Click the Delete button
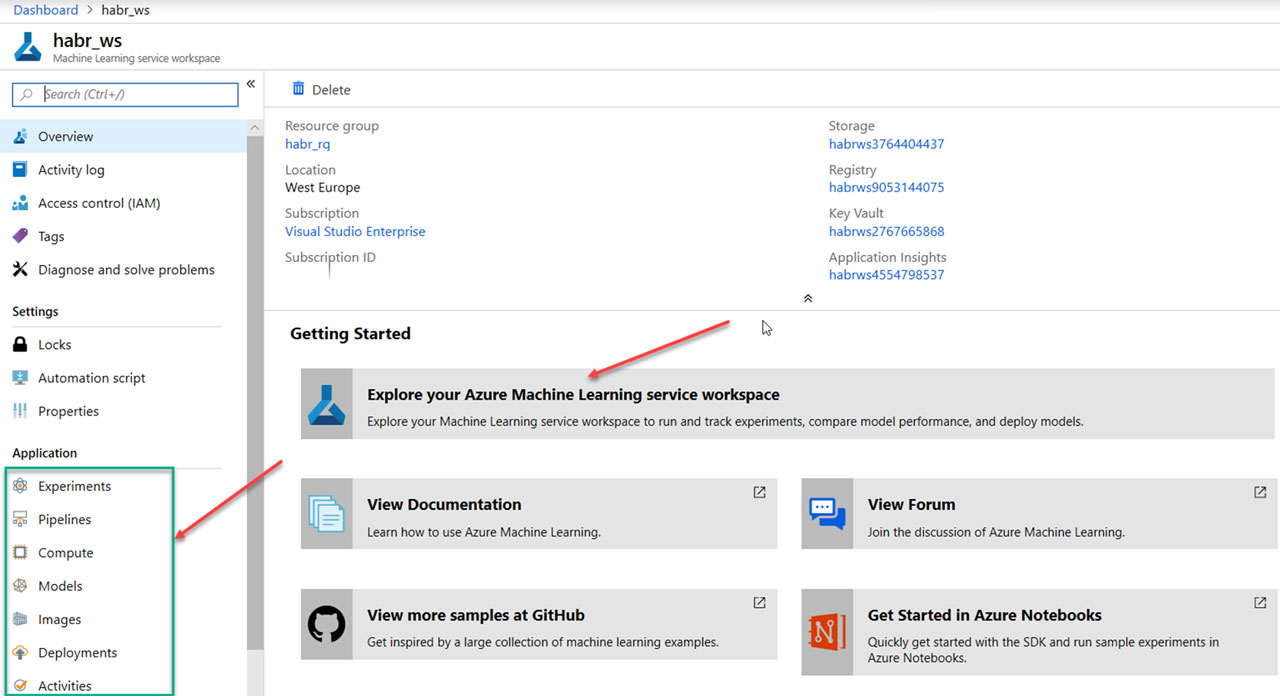The width and height of the screenshot is (1280, 696). pos(321,89)
